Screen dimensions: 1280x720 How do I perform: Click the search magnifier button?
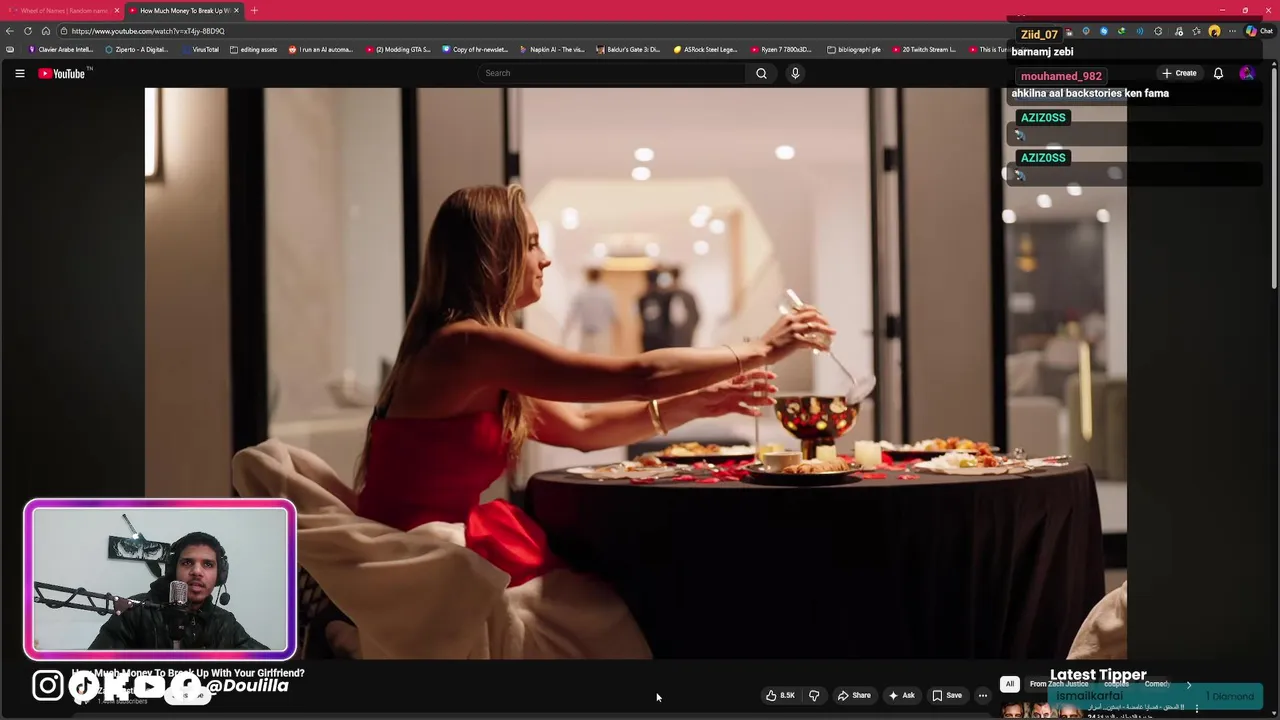point(761,73)
